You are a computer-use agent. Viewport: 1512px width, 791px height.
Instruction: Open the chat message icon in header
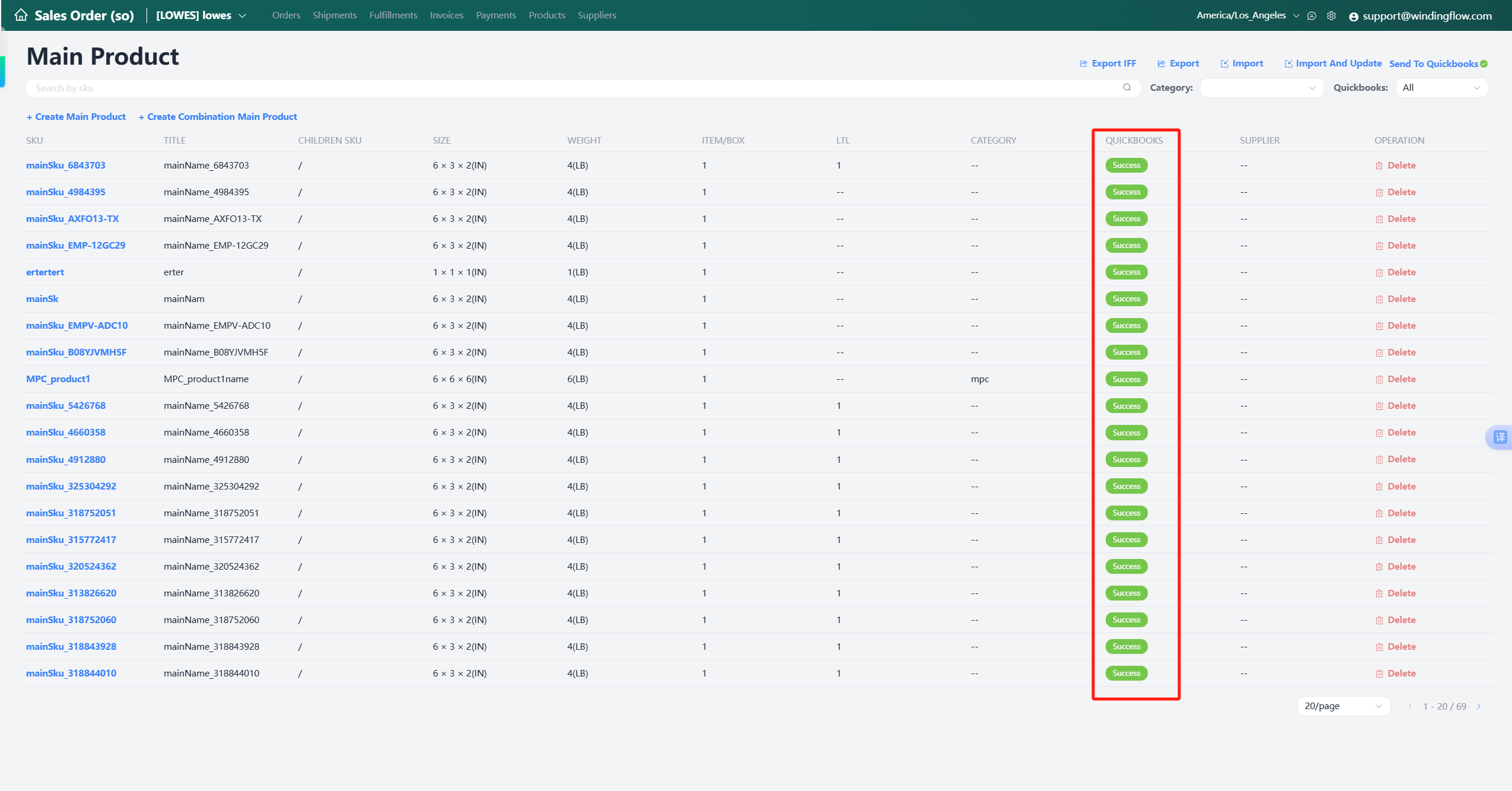(x=1312, y=16)
